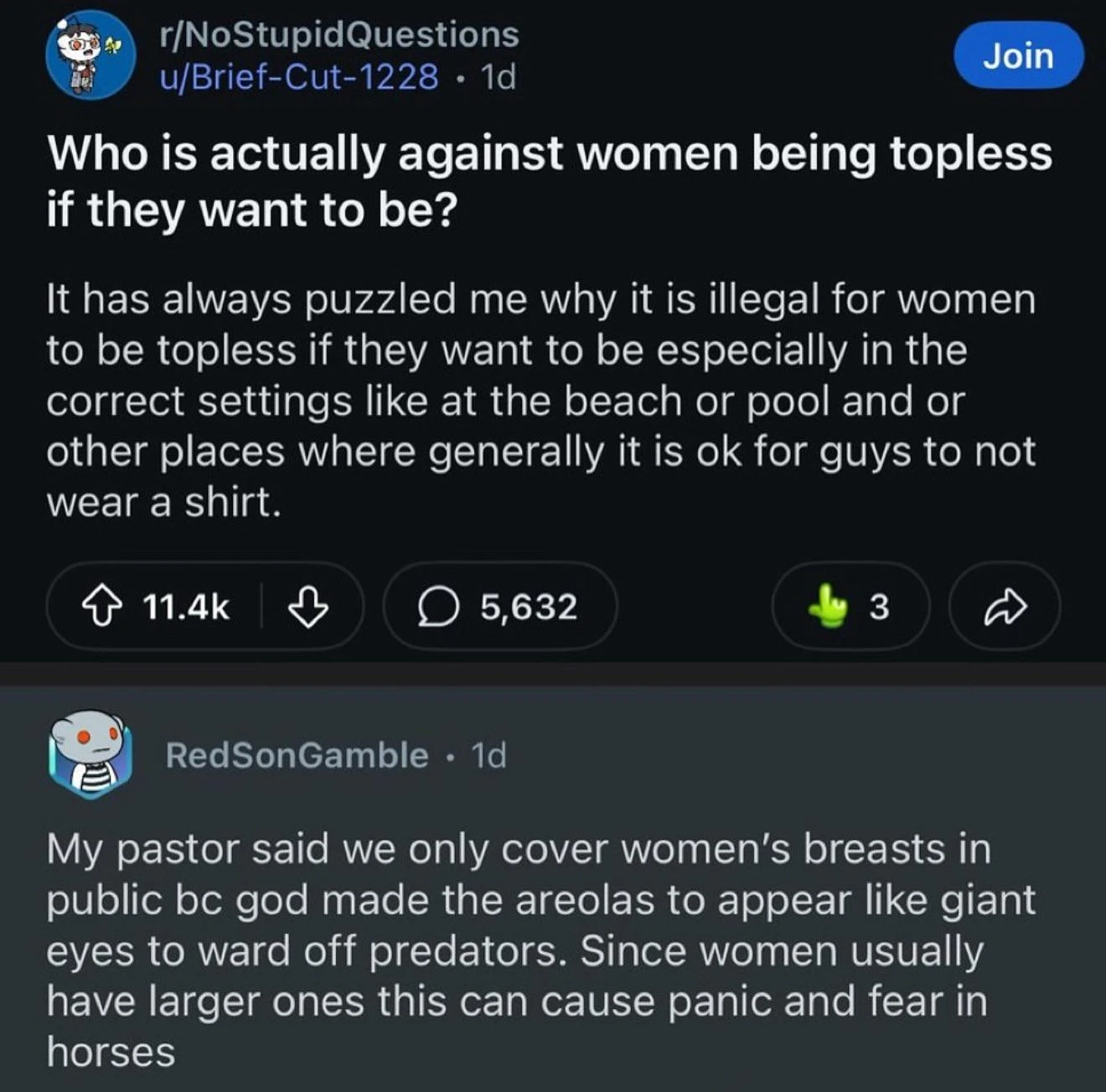The width and height of the screenshot is (1106, 1092).
Task: Click the green pointing hand award icon
Action: [829, 607]
